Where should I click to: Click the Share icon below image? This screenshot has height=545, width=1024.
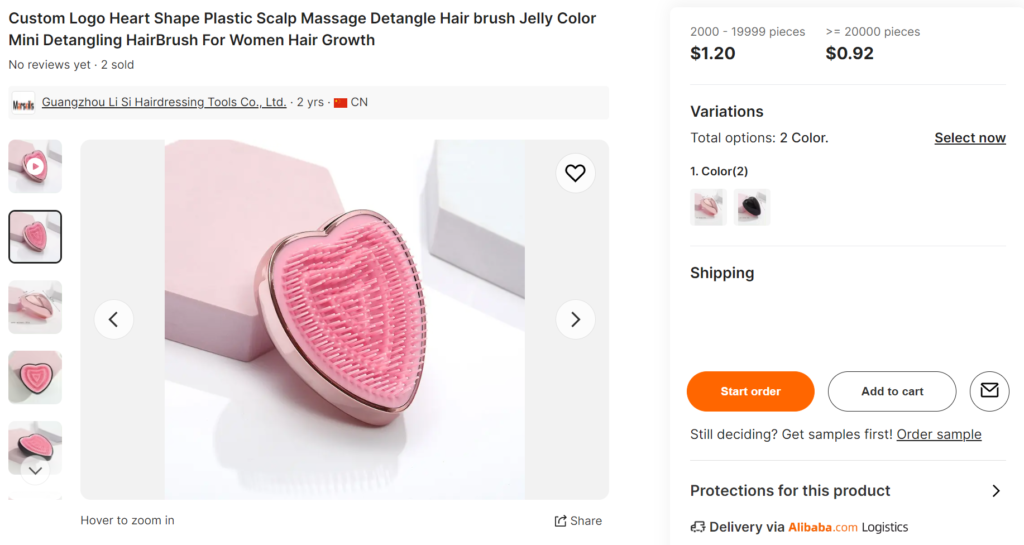[x=561, y=521]
